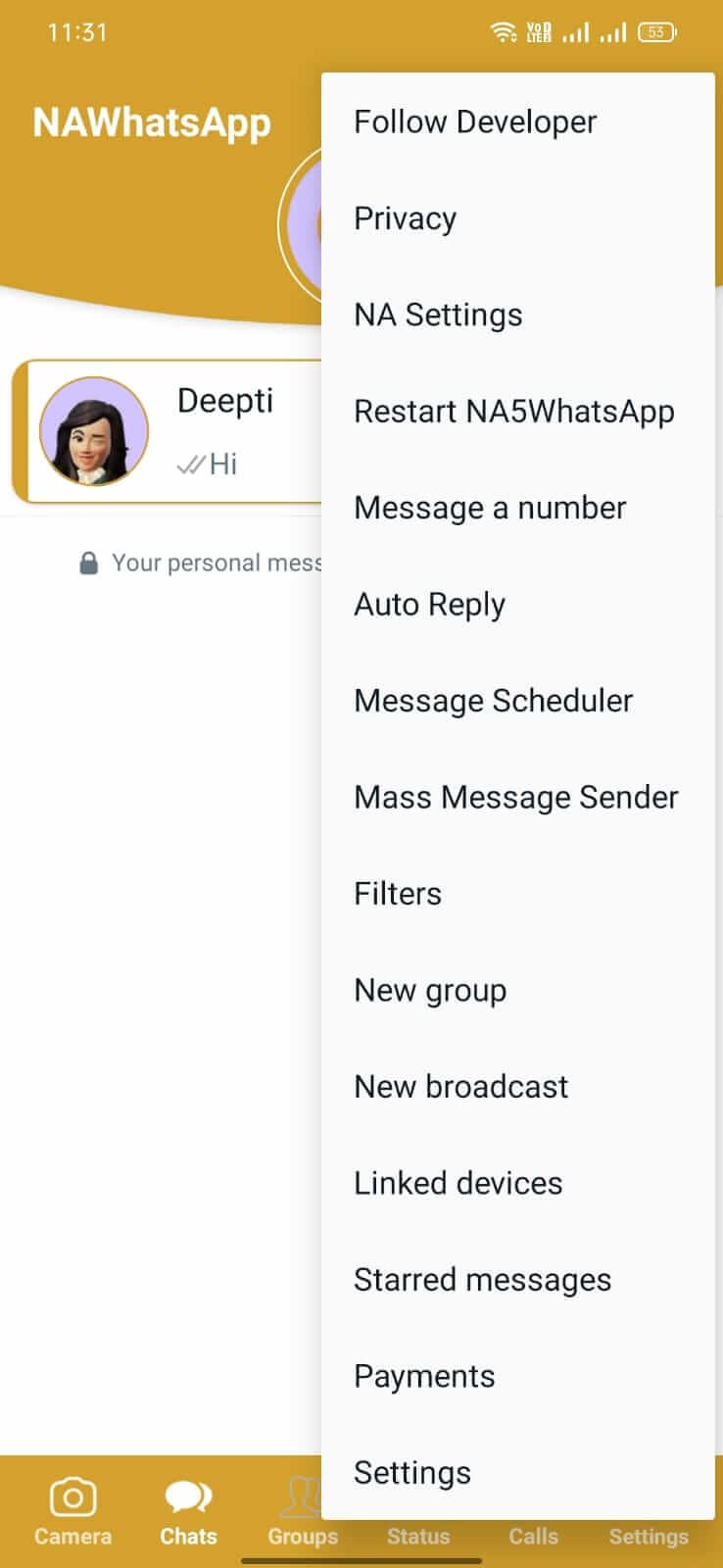This screenshot has height=1568, width=723.
Task: Choose Mass Message Sender
Action: coord(517,797)
